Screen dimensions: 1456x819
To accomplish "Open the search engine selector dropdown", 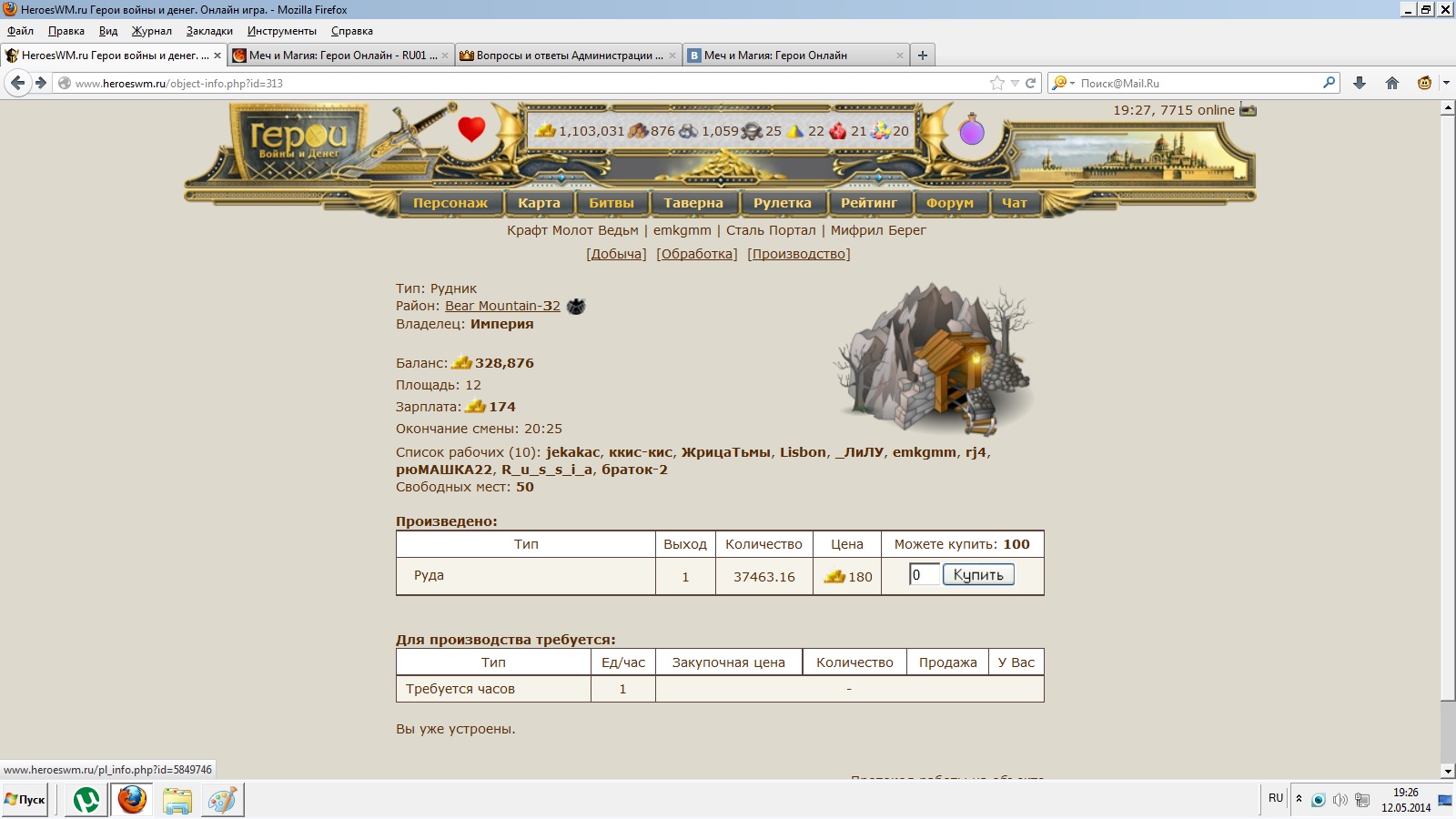I will [x=1063, y=83].
